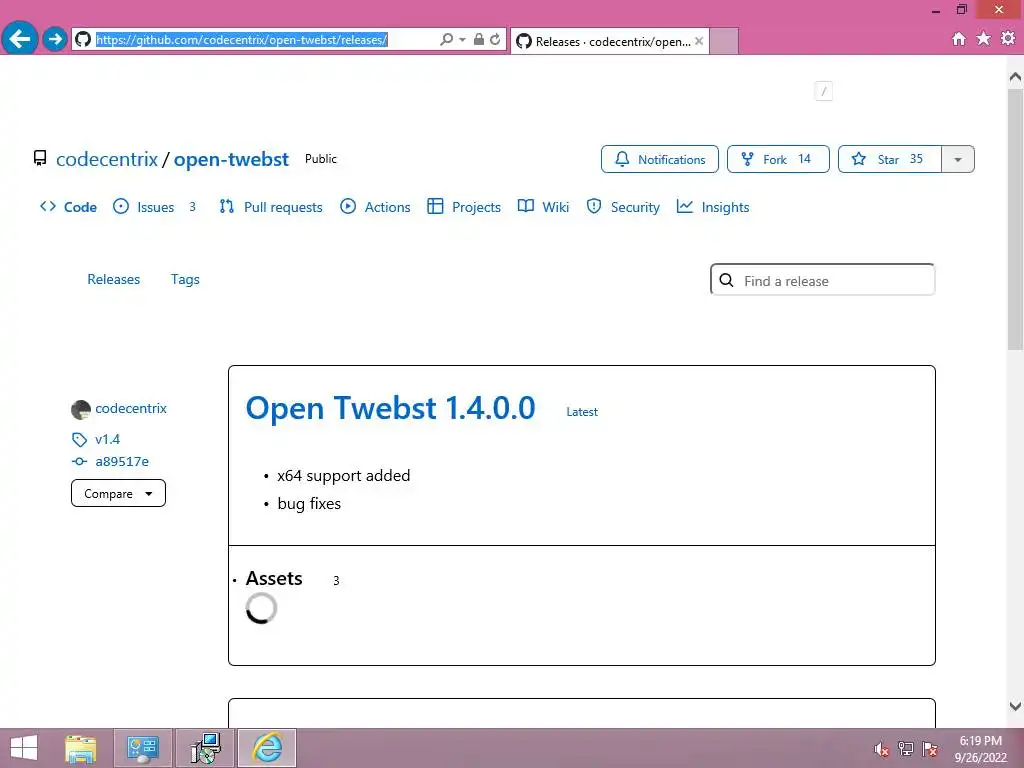Open the Open Twebst 1.4.0.0 release title

pos(391,408)
